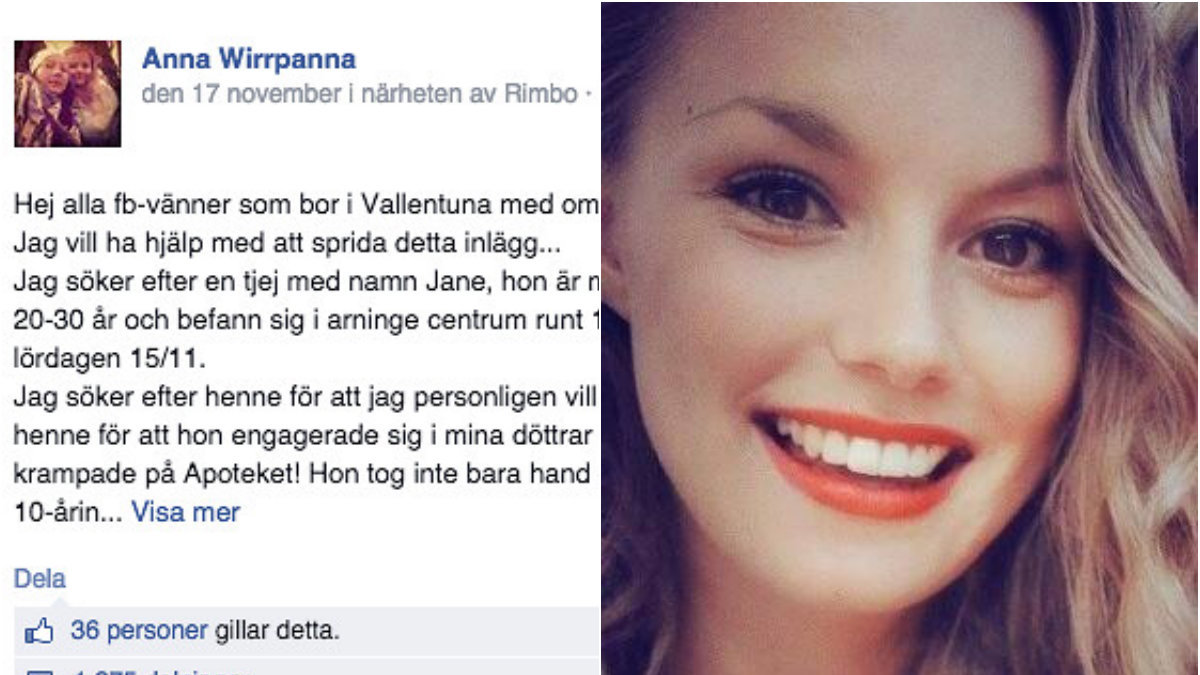
Task: Click the shares icon below likes row
Action: 38,670
